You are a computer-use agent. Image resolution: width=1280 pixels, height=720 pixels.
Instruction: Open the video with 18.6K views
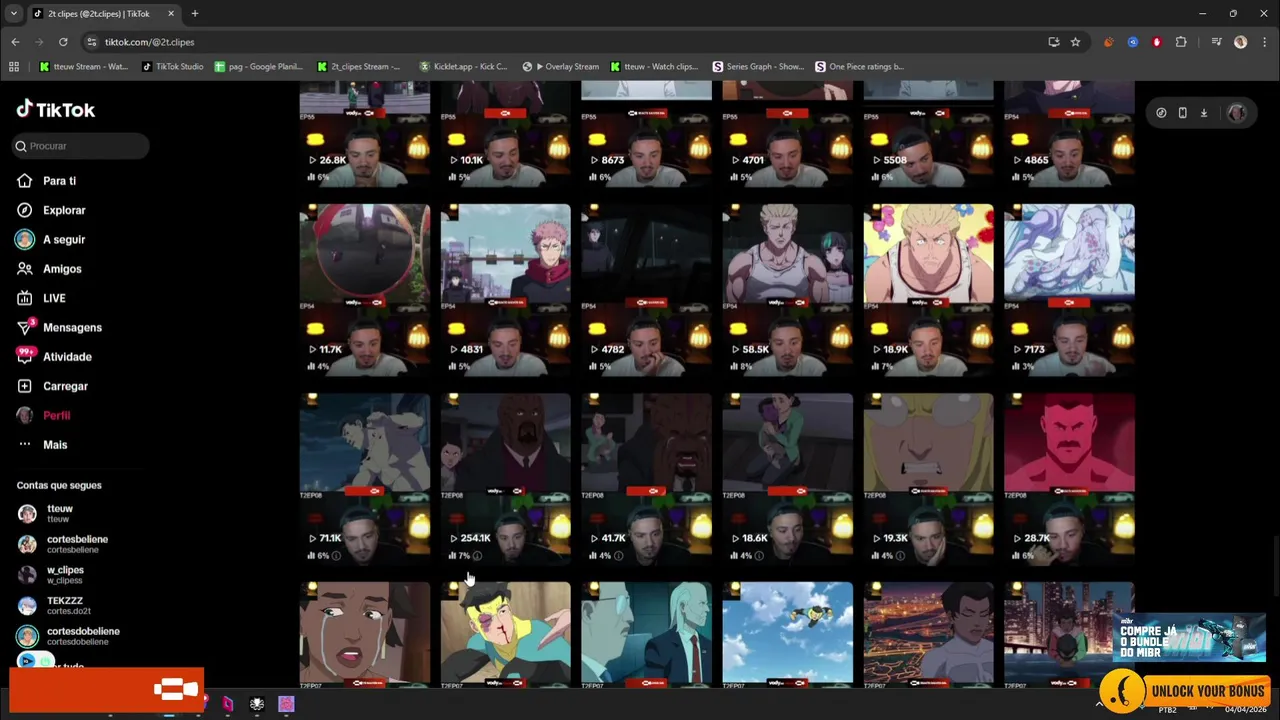pos(788,479)
